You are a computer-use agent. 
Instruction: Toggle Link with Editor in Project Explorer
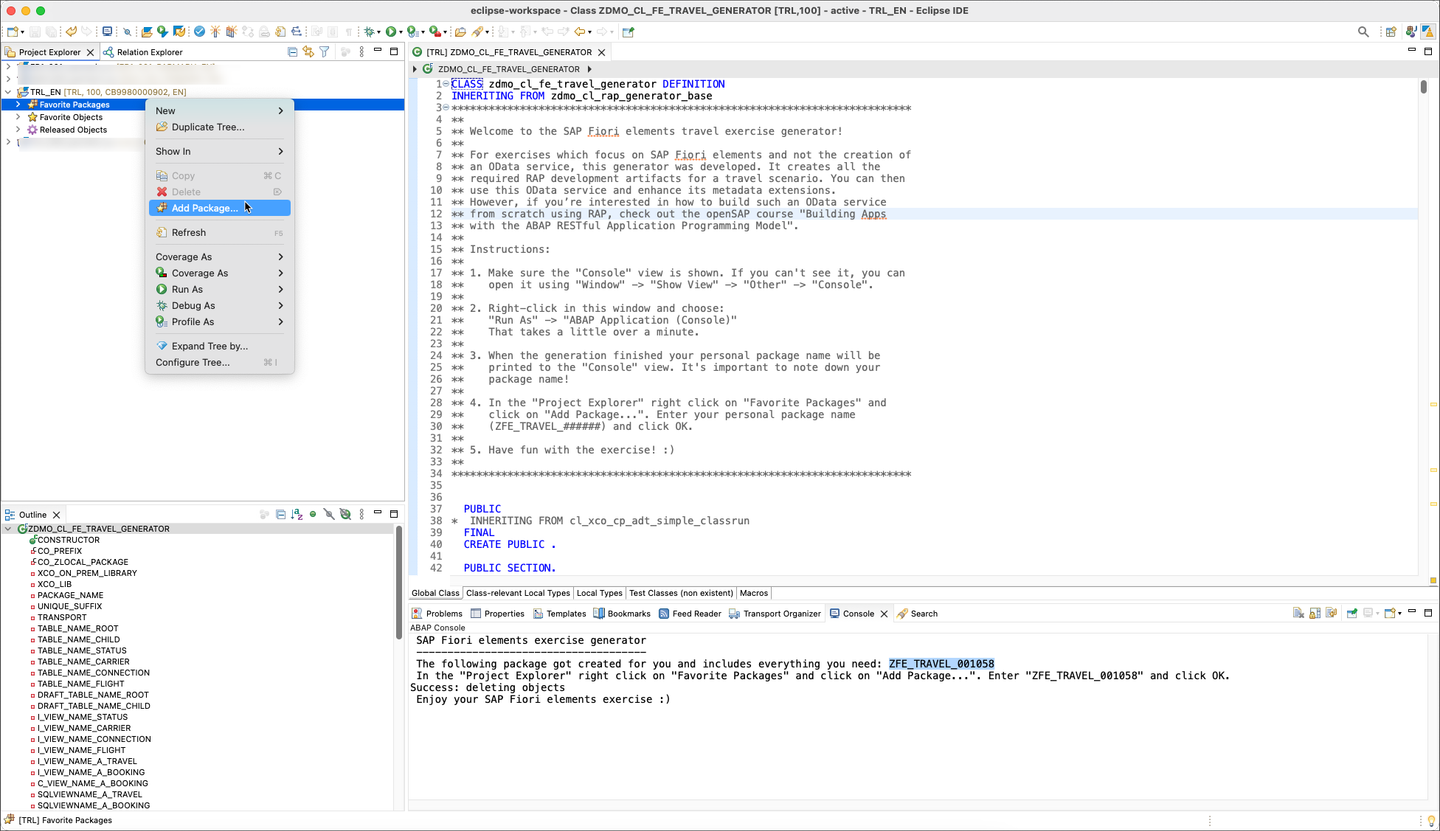click(309, 52)
